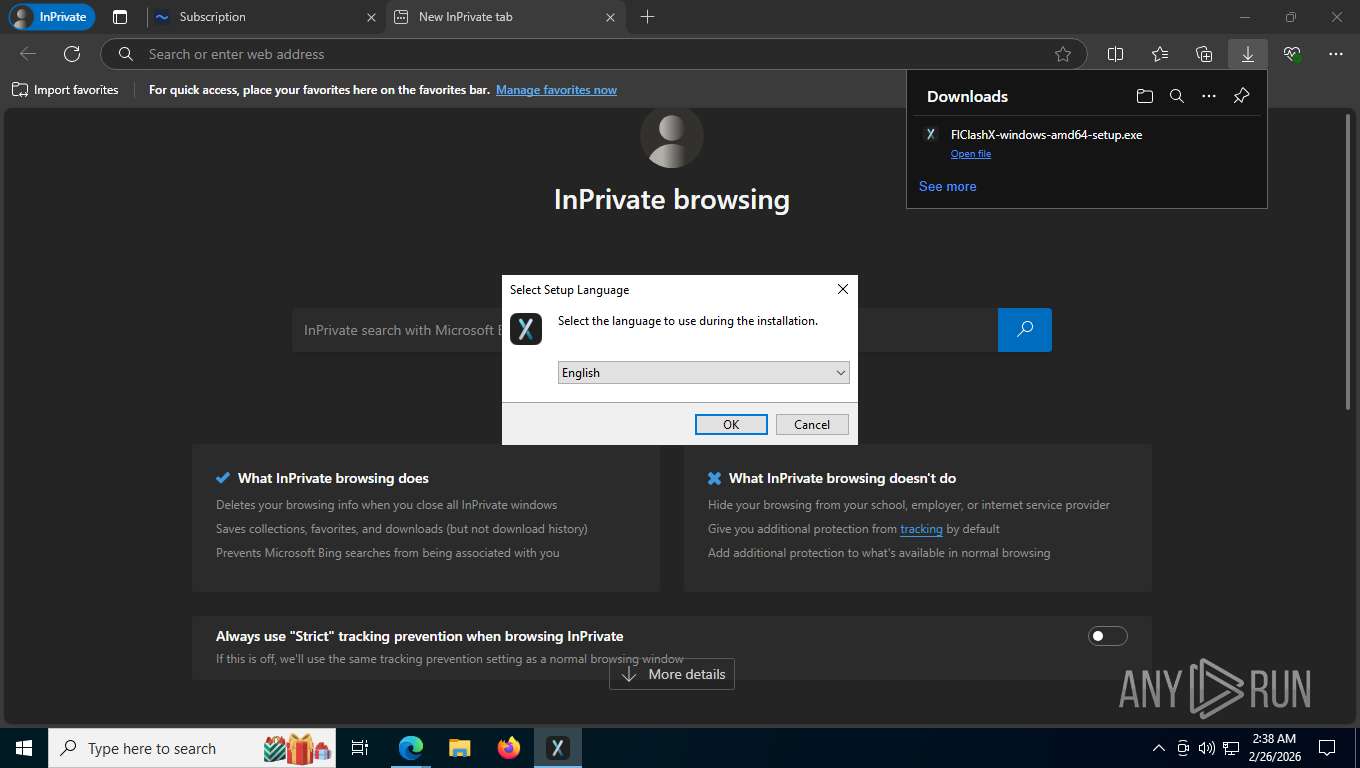Close the New InPrivate tab
Screen dimensions: 1360x768
pos(611,17)
